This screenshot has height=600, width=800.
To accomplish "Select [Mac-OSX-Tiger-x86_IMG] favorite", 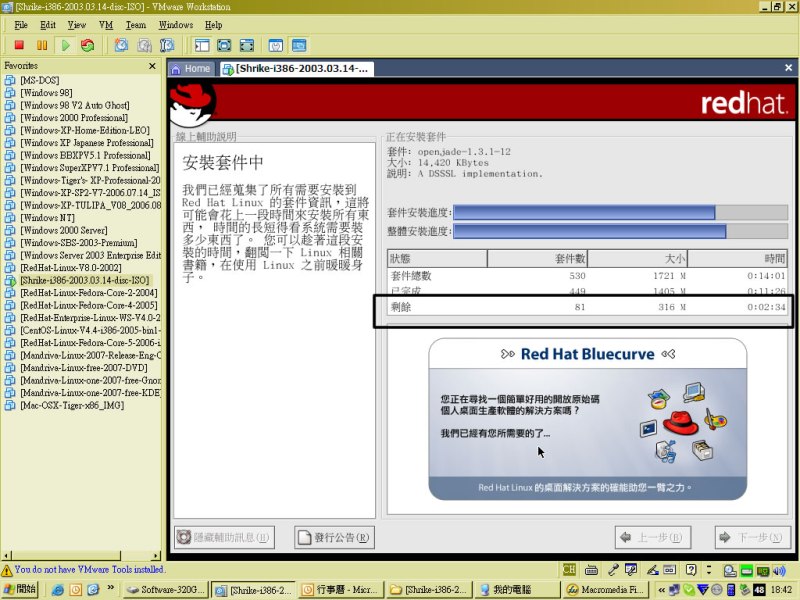I will 72,406.
